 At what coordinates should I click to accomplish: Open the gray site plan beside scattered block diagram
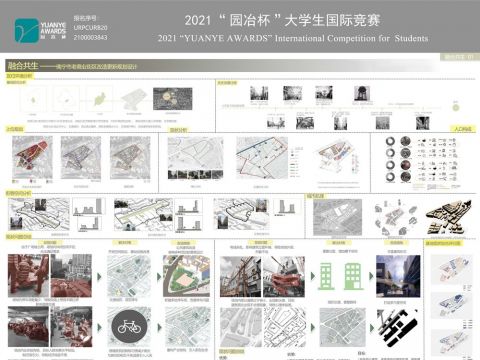[x=337, y=217]
